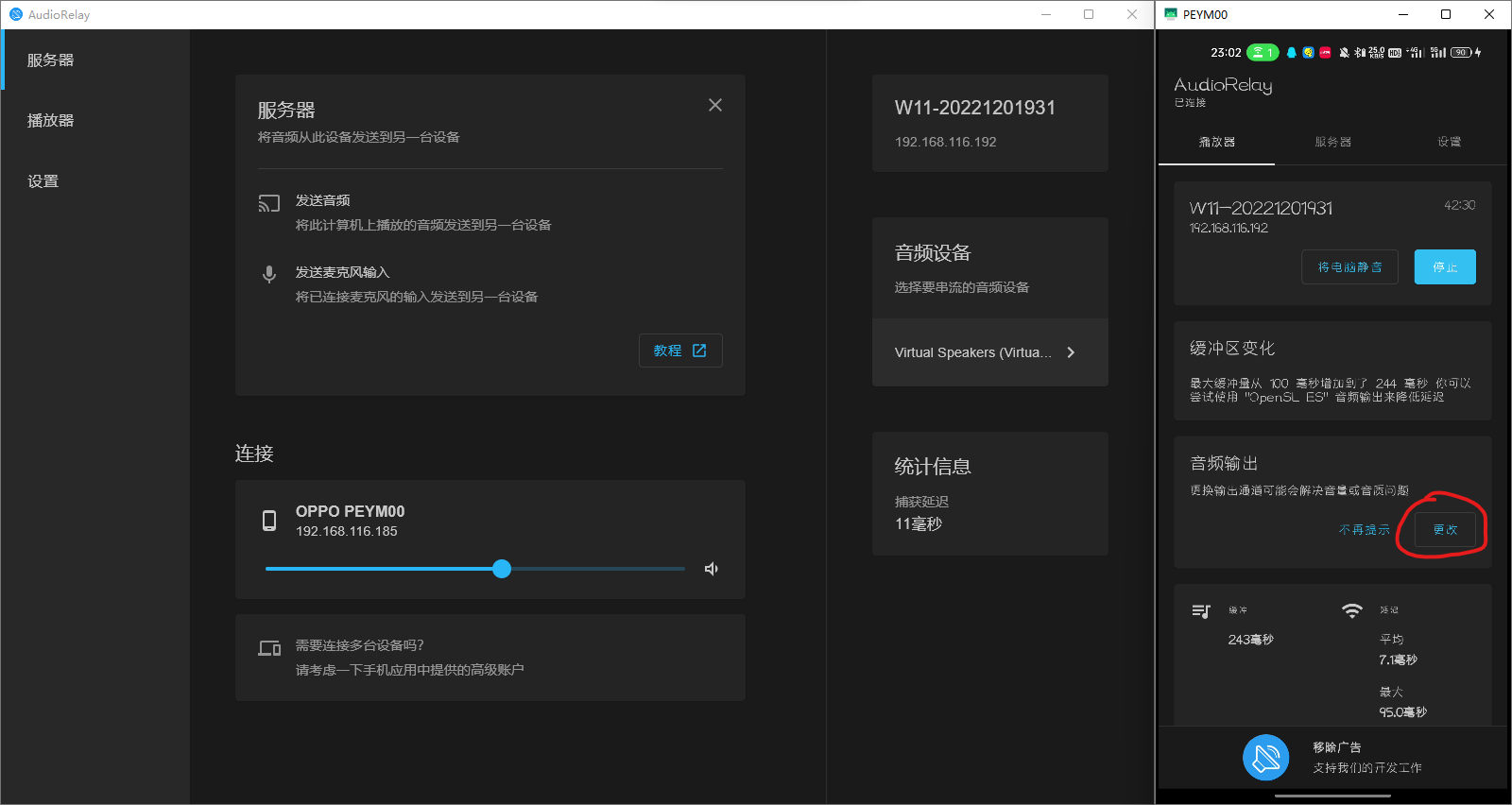Switch to 设置 tab in phone window
Viewport: 1512px width, 805px height.
click(x=1450, y=142)
